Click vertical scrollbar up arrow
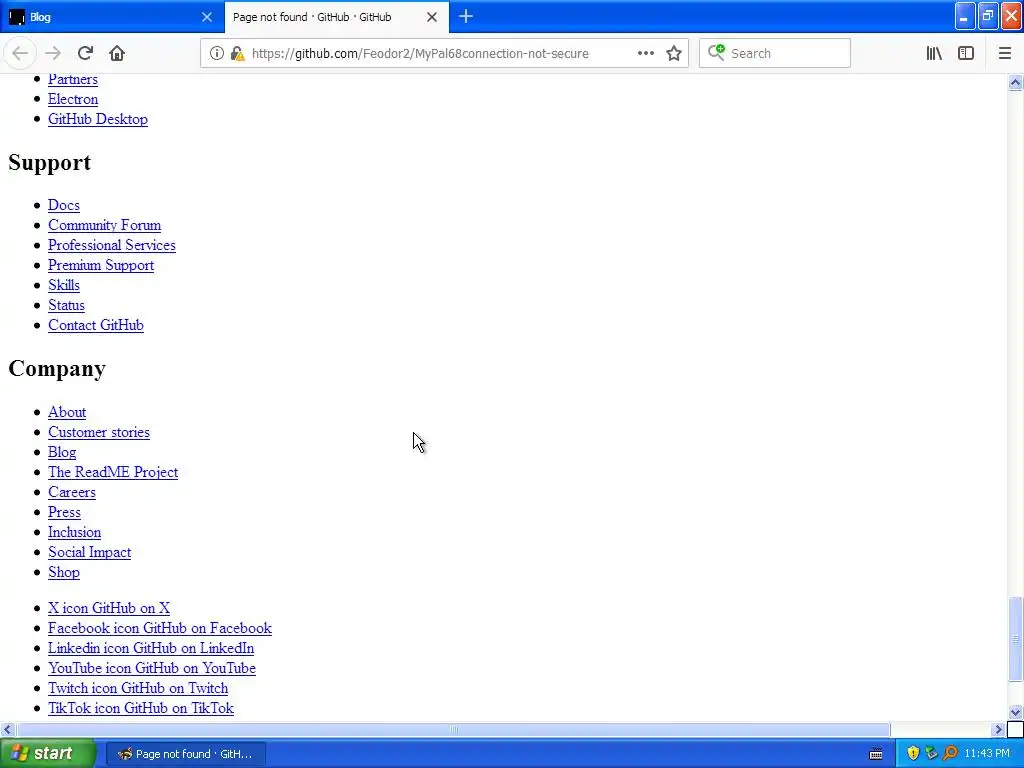This screenshot has height=768, width=1024. tap(1015, 82)
